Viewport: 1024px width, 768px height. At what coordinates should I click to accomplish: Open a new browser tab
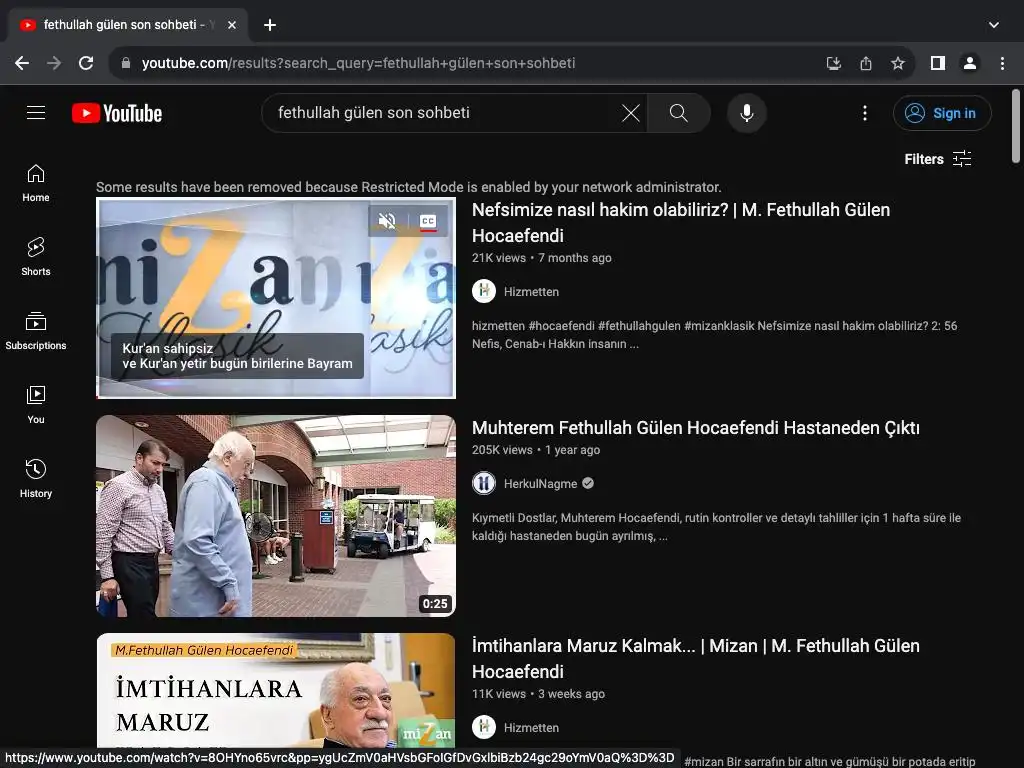[270, 25]
